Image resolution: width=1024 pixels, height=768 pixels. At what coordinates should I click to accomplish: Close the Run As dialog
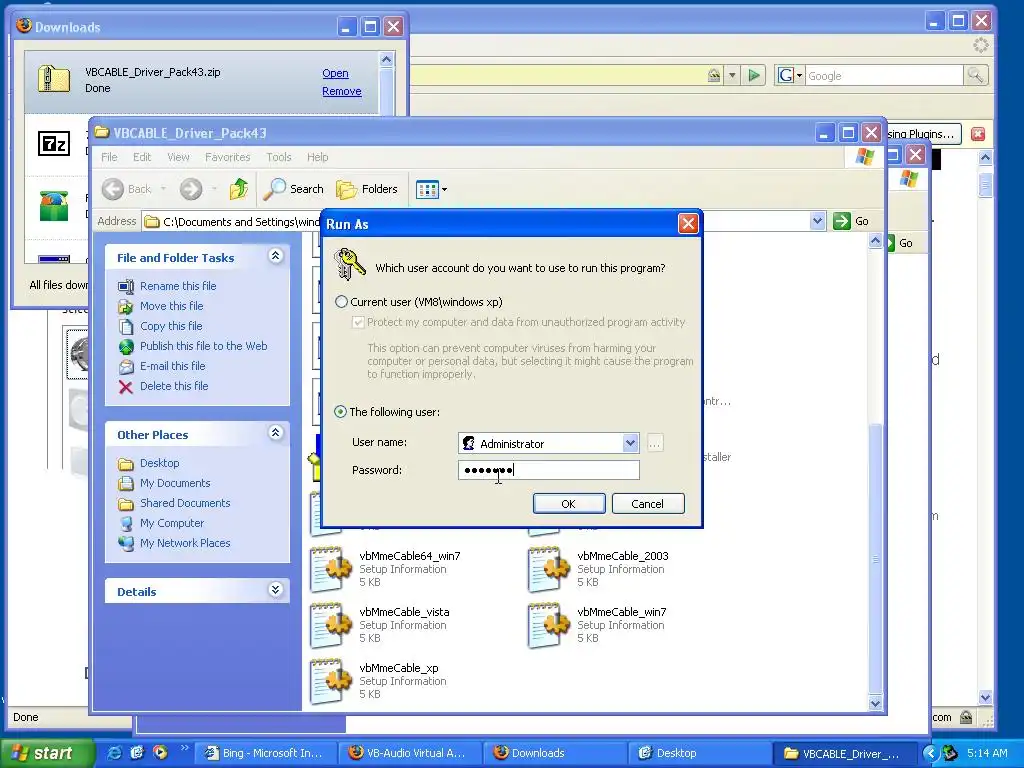[688, 224]
